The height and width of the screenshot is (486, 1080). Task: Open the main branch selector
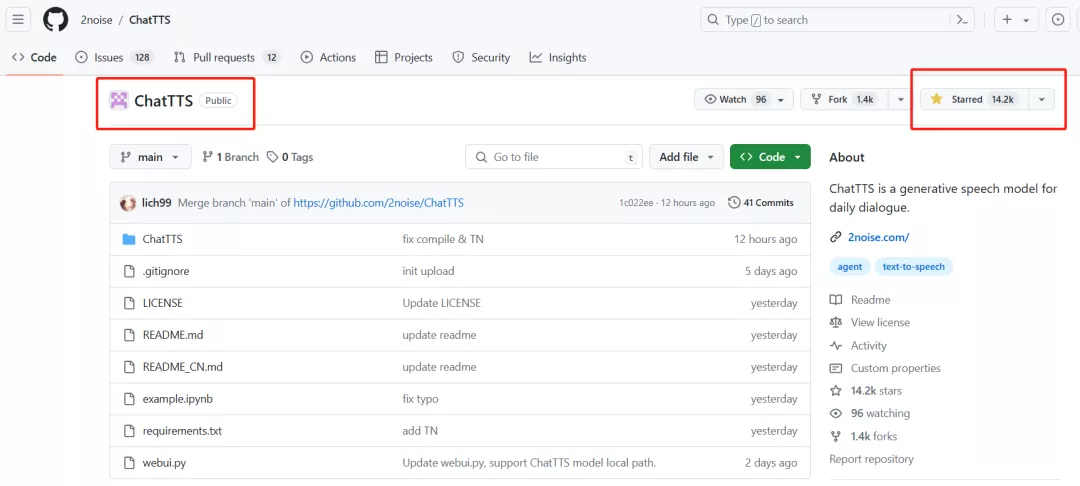[x=150, y=157]
